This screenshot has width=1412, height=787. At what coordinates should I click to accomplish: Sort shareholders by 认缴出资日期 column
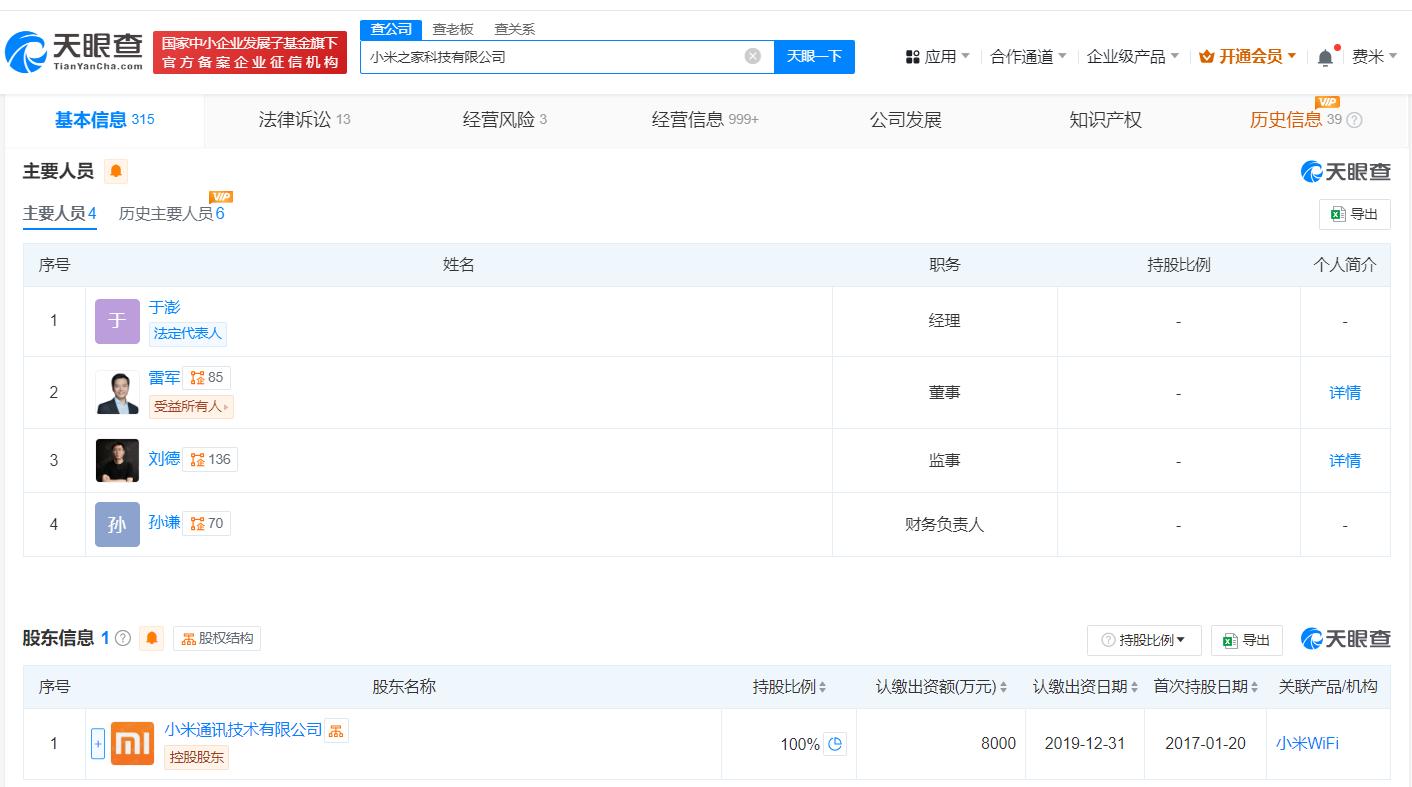click(1085, 687)
